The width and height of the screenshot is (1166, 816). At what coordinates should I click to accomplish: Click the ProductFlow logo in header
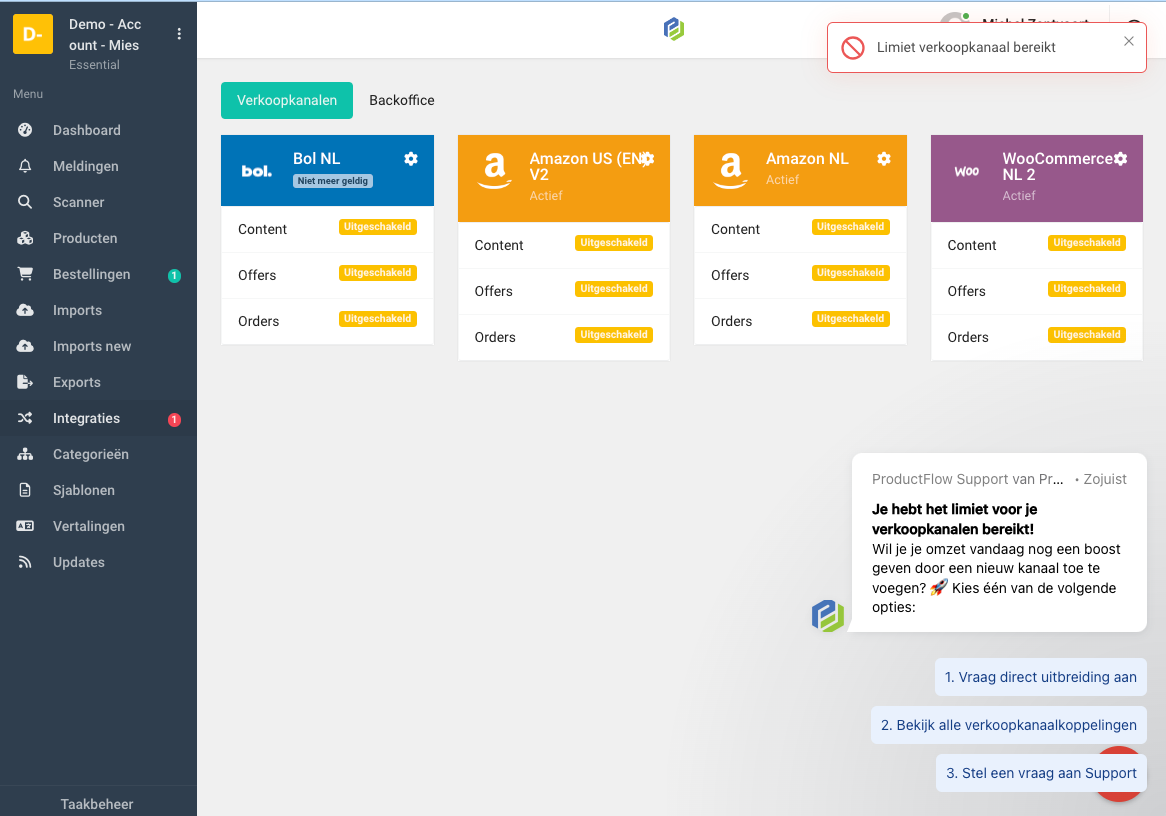674,29
